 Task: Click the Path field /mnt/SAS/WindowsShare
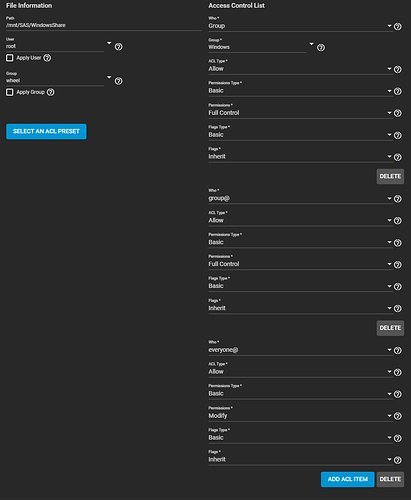104,25
